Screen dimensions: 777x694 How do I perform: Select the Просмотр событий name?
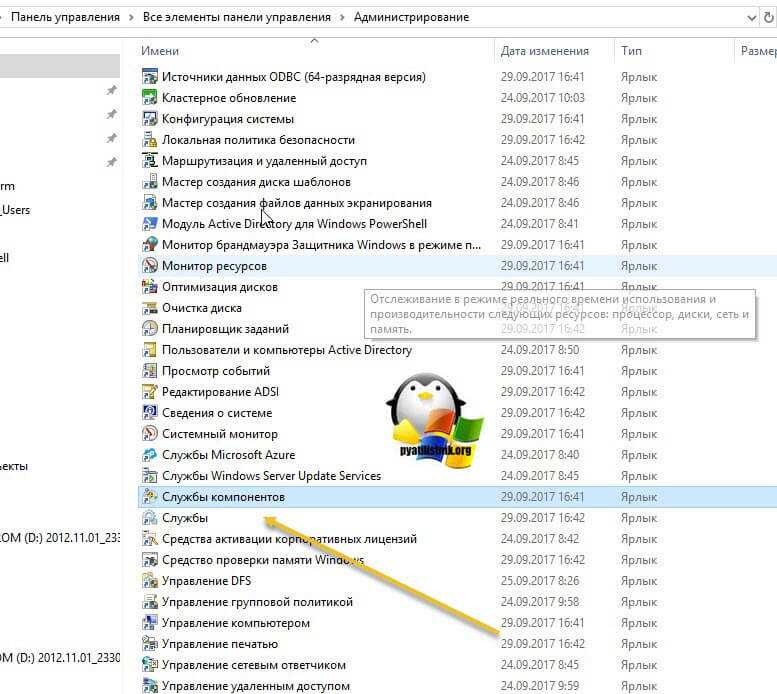(216, 371)
